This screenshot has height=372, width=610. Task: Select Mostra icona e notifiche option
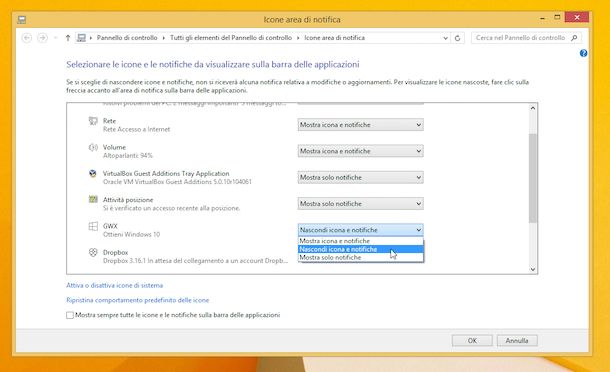361,241
